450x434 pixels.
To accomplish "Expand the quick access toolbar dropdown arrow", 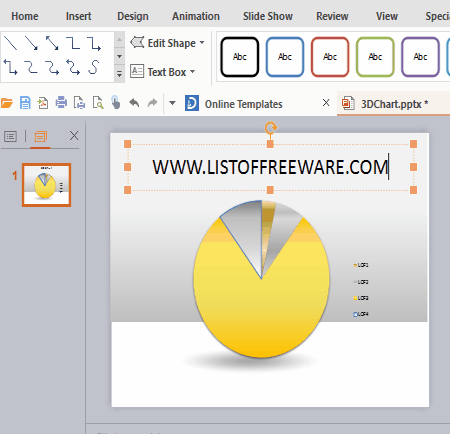I will (172, 103).
